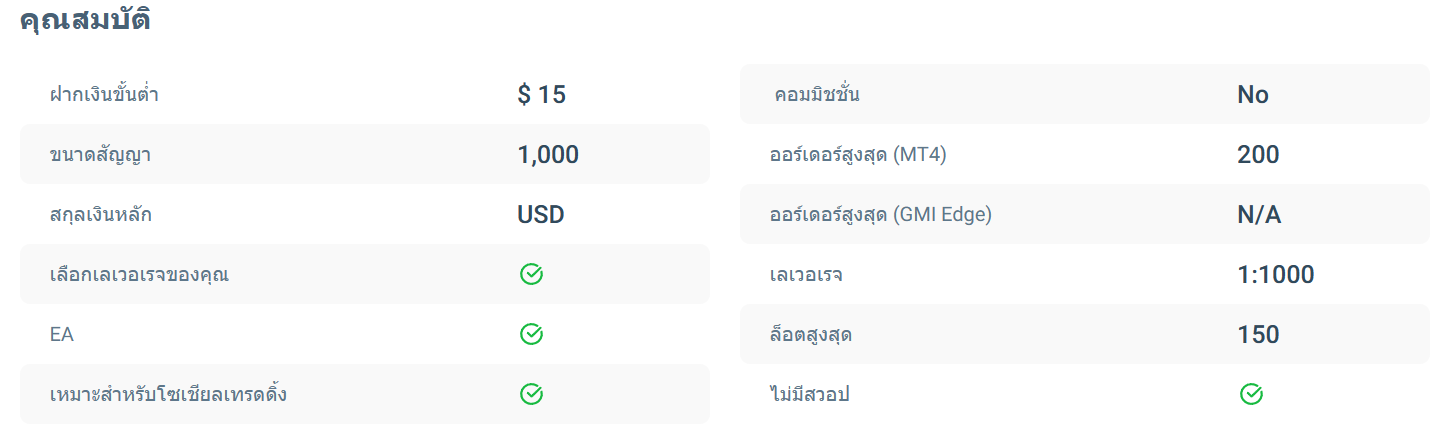This screenshot has width=1442, height=437.
Task: Select the ขนาดสัญญา row label
Action: click(100, 155)
